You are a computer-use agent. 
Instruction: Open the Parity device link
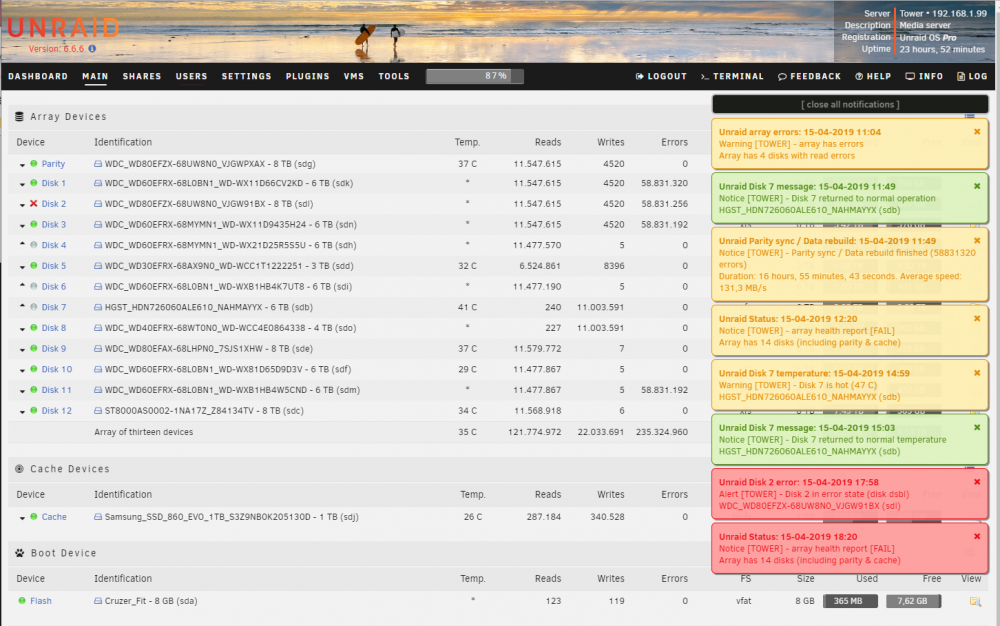coord(53,164)
